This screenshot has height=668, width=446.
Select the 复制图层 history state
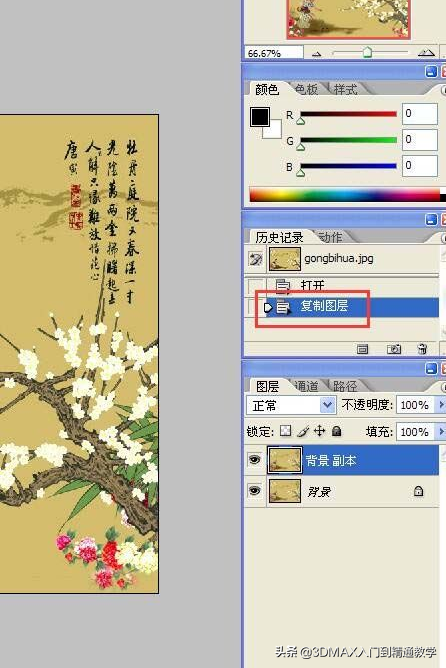(353, 306)
